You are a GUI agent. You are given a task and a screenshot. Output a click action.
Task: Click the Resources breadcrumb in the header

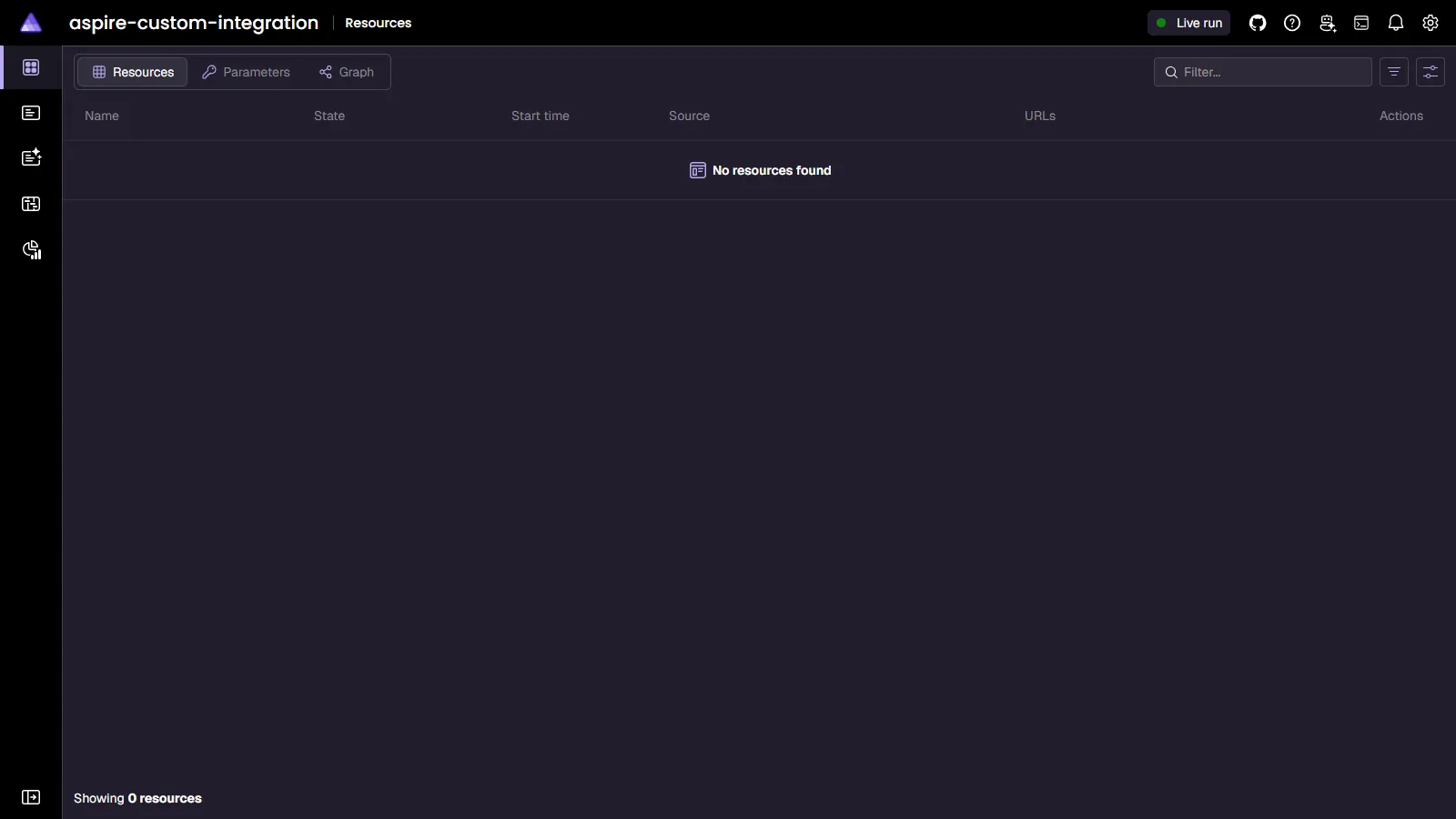tap(379, 23)
